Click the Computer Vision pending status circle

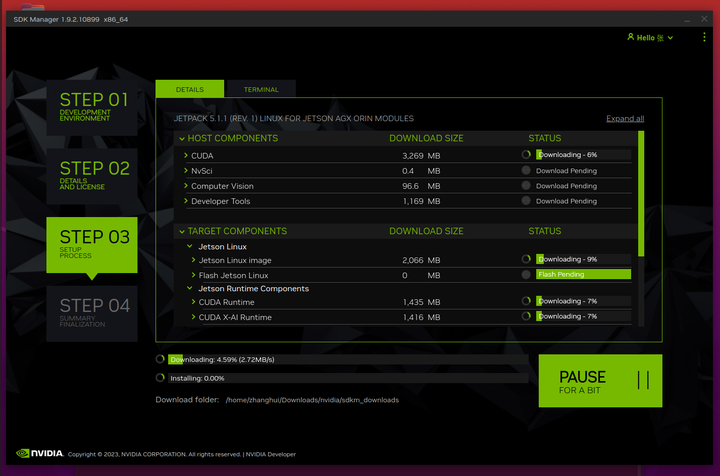(x=526, y=185)
